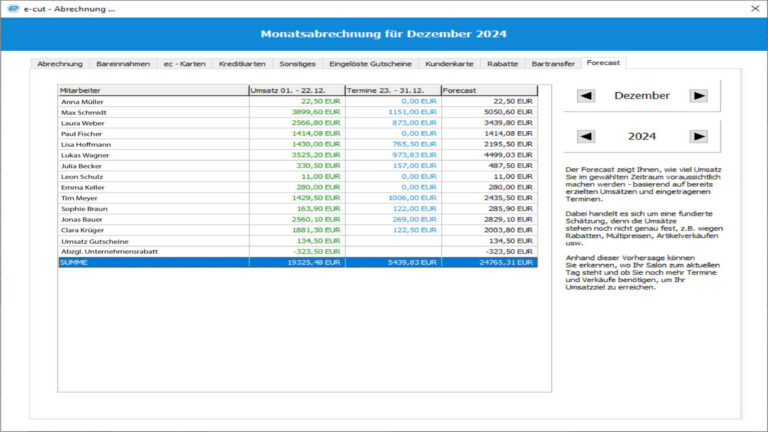Switch to the Rabatte tab
Screen dimensions: 768x432
click(503, 64)
